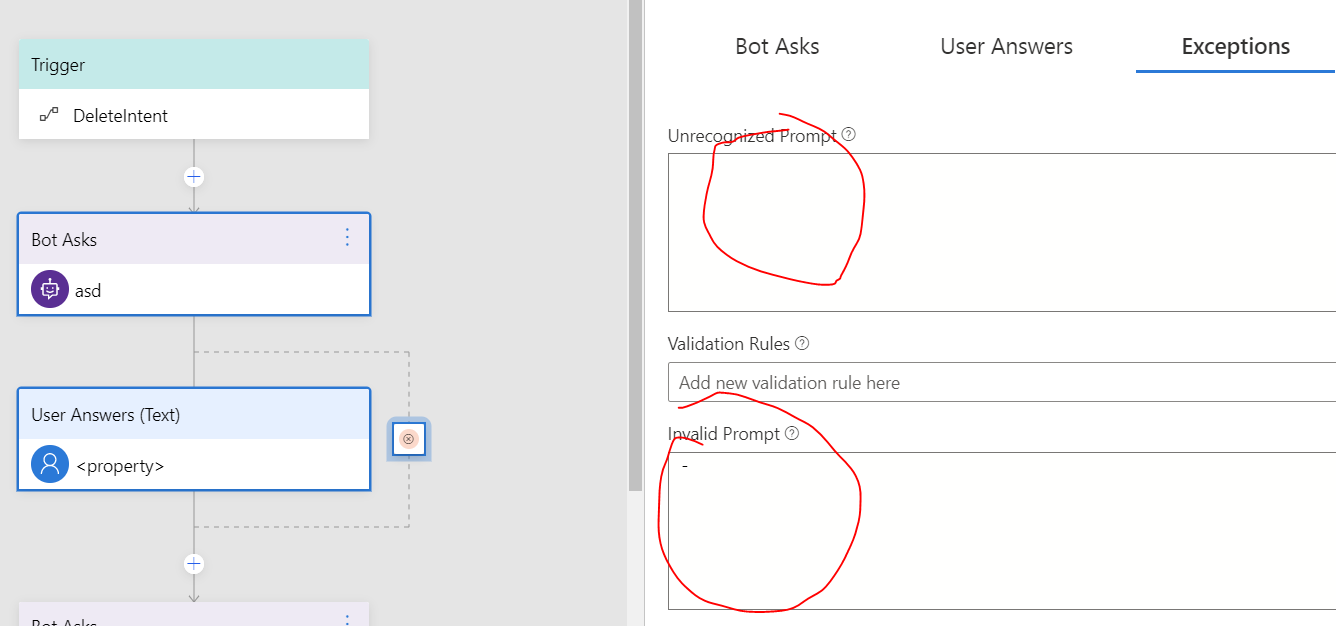Select the User Answers (Text) node
This screenshot has width=1336, height=626.
(x=194, y=439)
